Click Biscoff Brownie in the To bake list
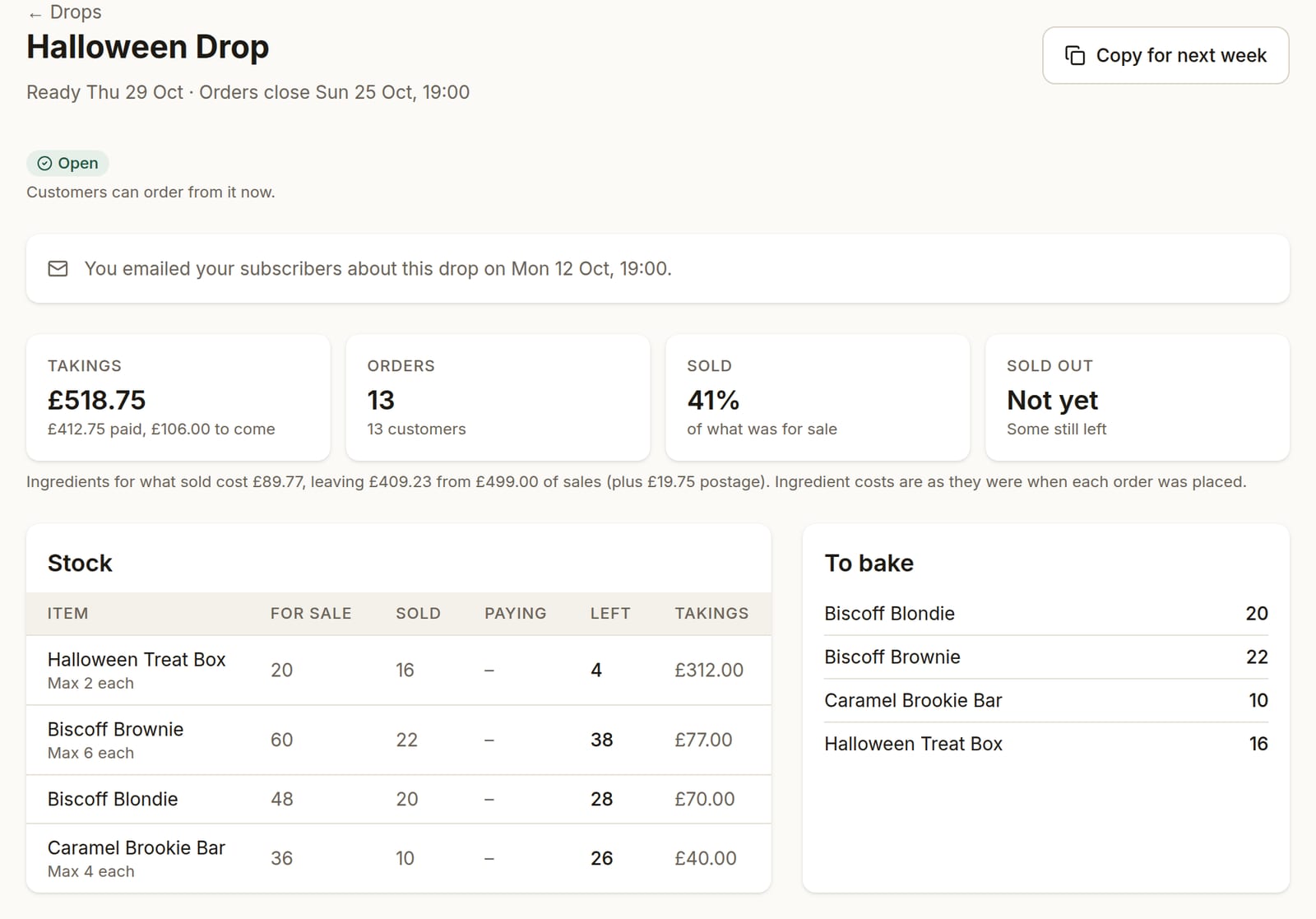This screenshot has width=1316, height=919. tap(892, 657)
